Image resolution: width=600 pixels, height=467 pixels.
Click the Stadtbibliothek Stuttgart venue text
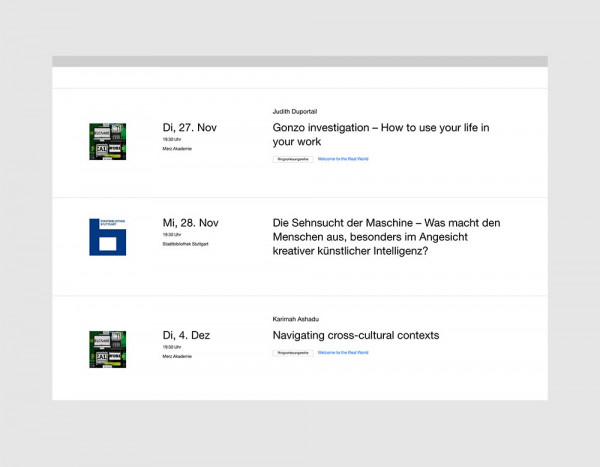(185, 244)
